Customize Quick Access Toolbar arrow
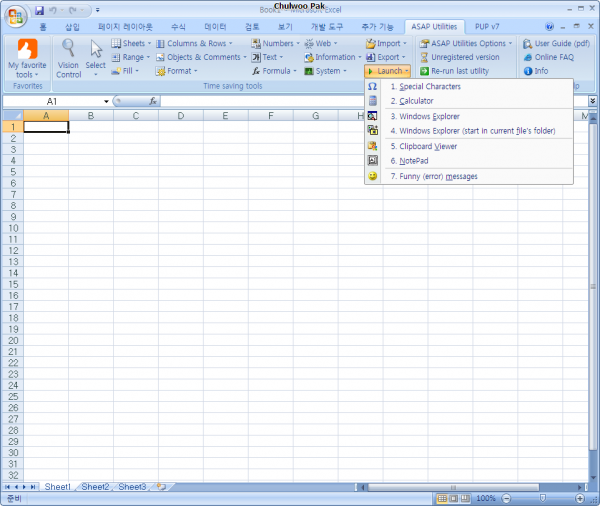 [98, 10]
